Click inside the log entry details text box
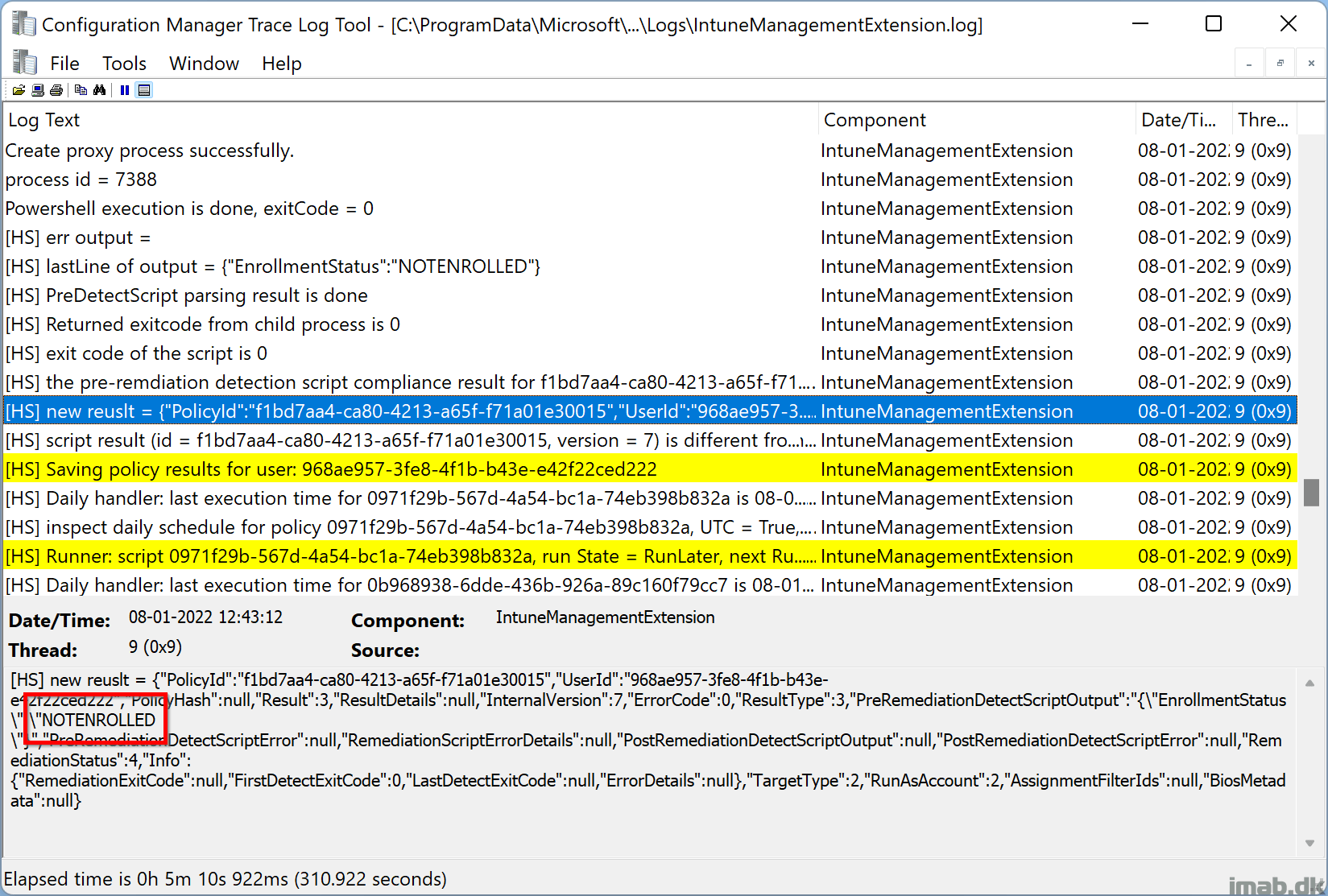This screenshot has width=1328, height=896. point(651,762)
